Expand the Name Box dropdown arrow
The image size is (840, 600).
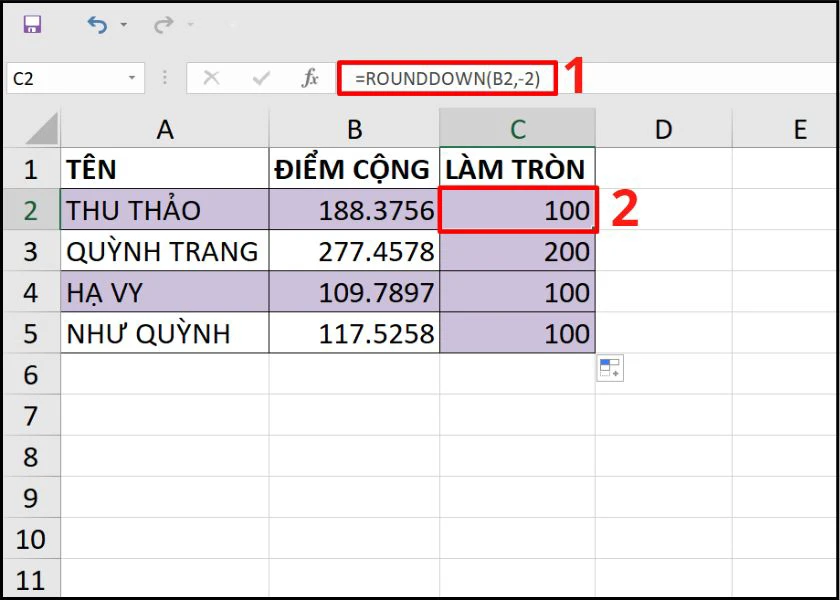132,79
